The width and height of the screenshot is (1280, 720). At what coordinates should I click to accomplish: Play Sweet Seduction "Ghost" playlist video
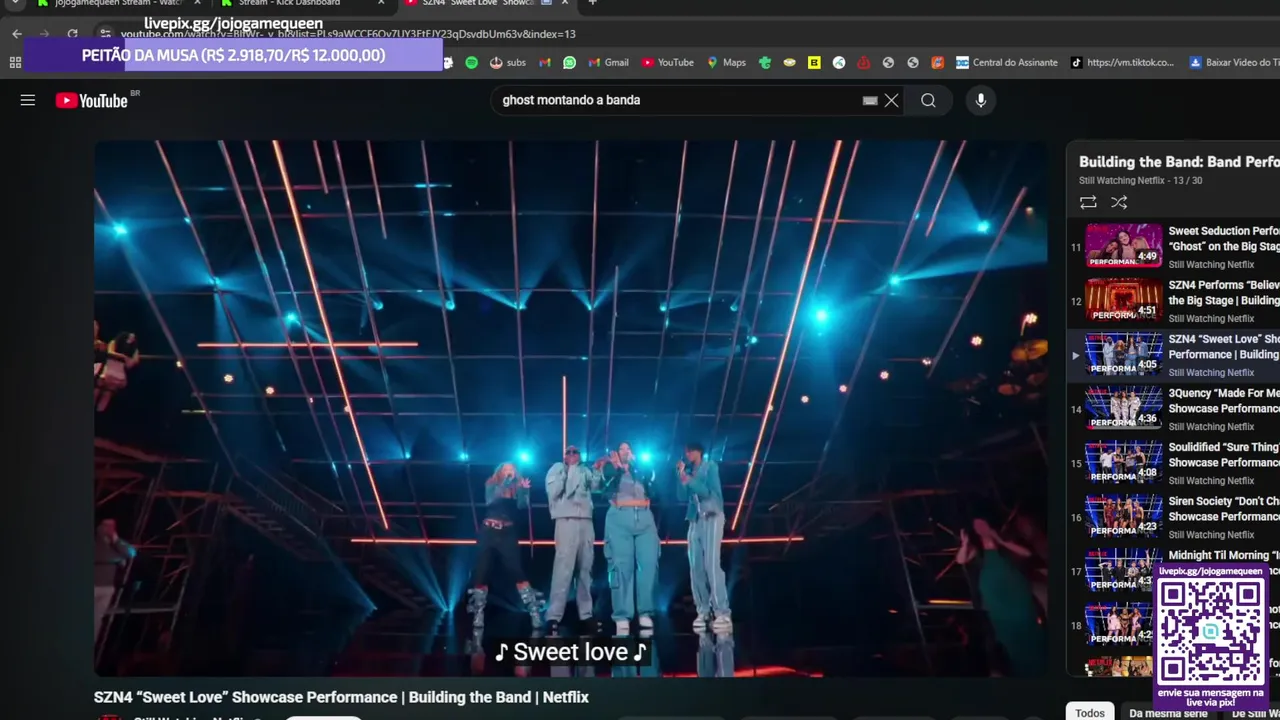point(1173,246)
